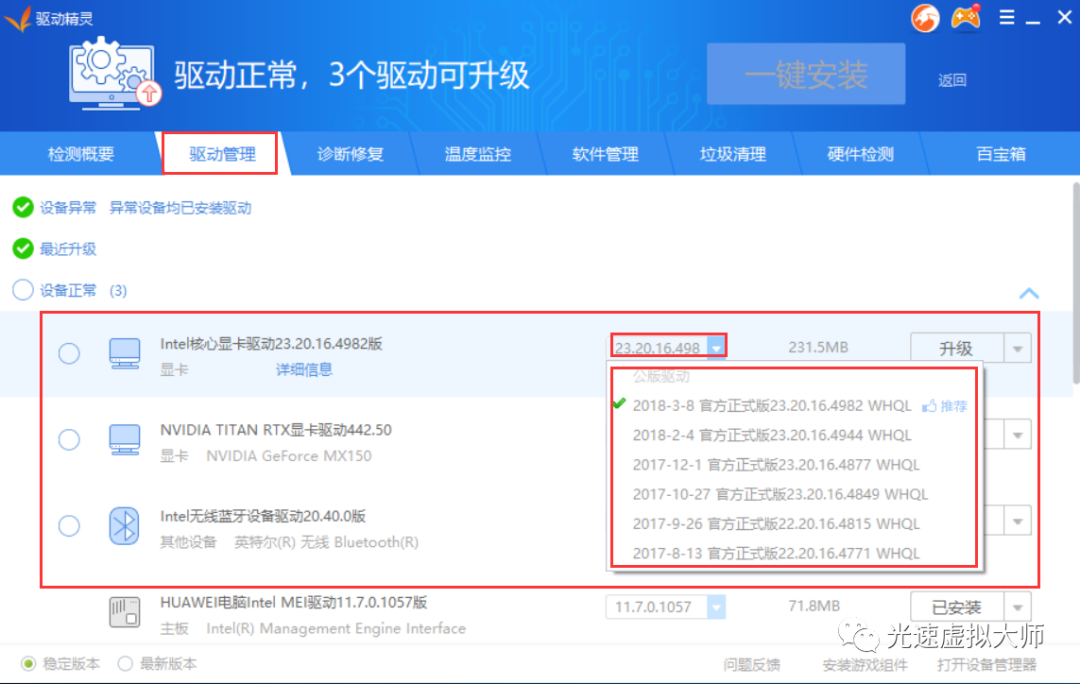Select the Intel核心显卡驱动 row radio

pyautogui.click(x=69, y=353)
